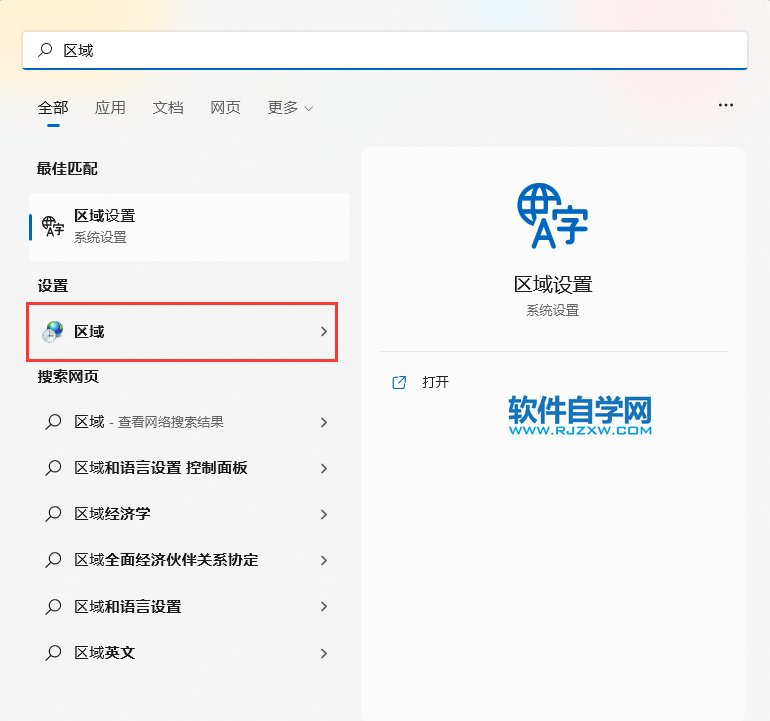
Task: Select the 全部 tab
Action: coord(53,108)
